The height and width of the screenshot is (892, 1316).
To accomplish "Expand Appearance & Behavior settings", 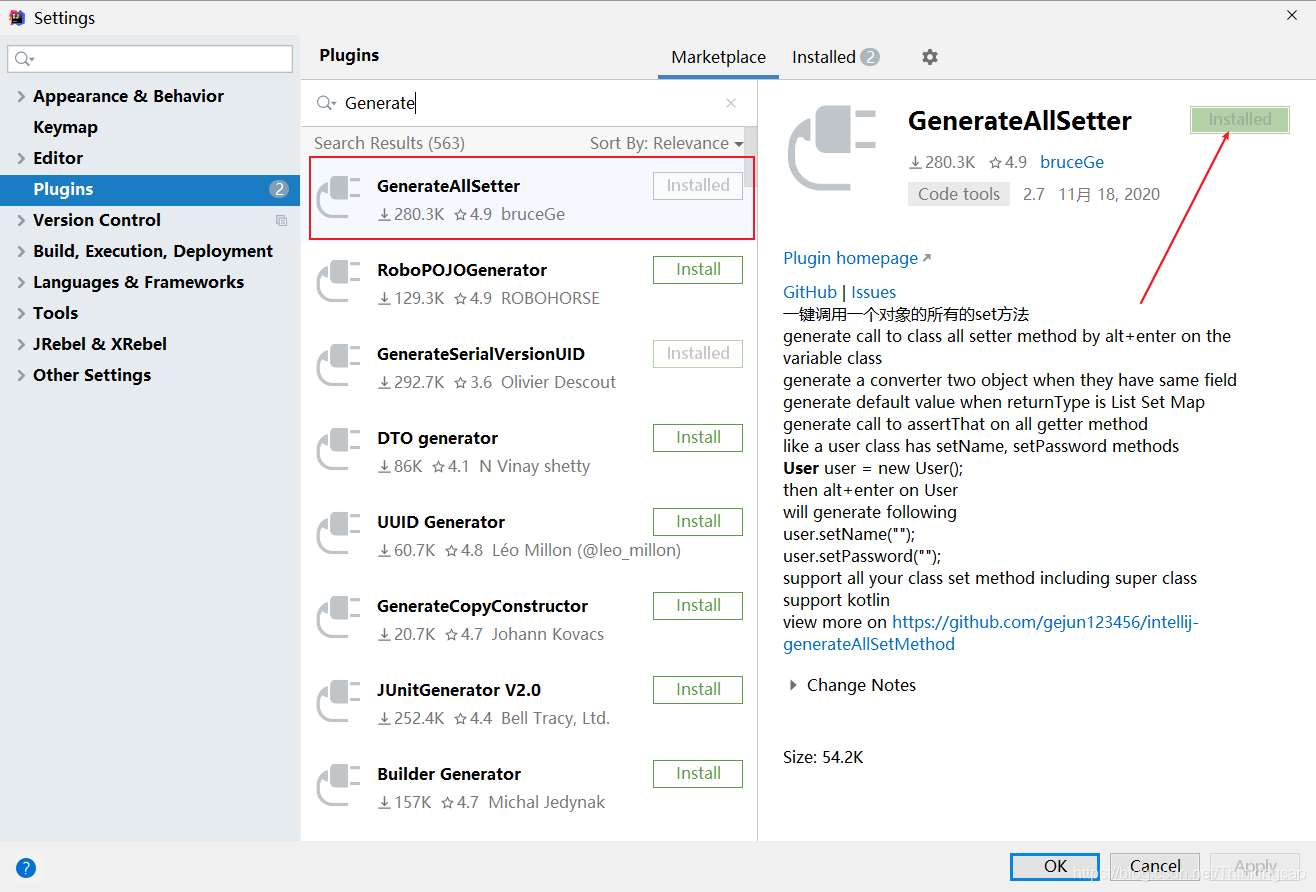I will point(22,96).
